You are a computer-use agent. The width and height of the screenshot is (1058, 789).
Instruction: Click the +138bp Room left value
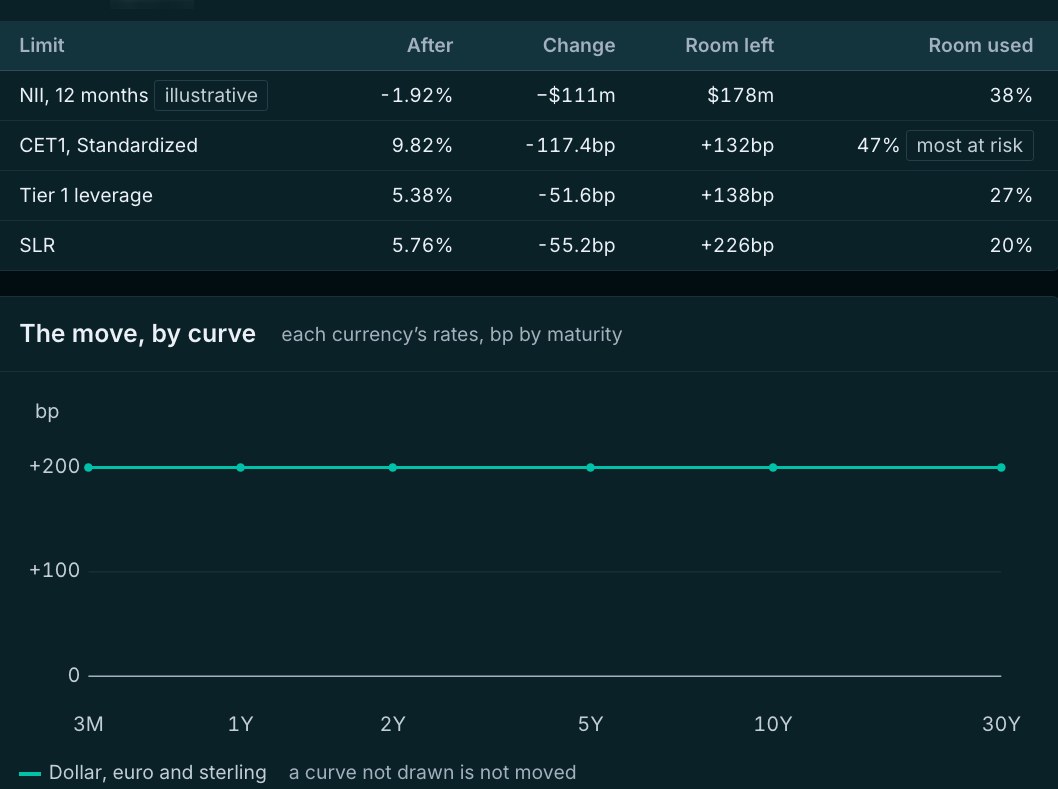(737, 195)
